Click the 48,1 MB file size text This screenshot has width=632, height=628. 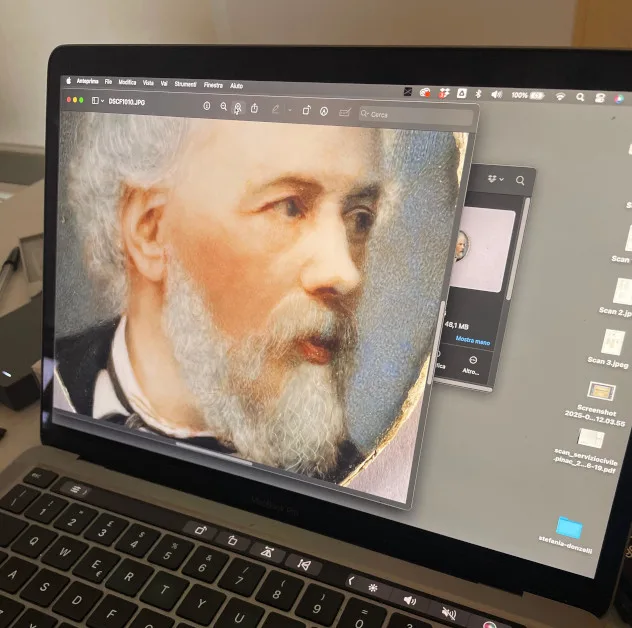tap(456, 325)
